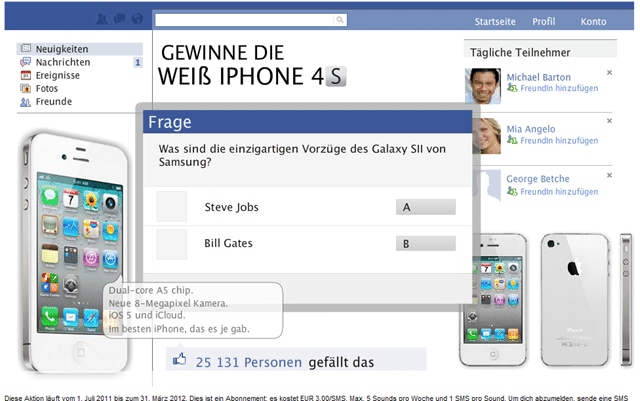Viewport: 640px width, 401px height.
Task: Add Mia Angelo via FreundIn hinzufügen
Action: tap(559, 140)
